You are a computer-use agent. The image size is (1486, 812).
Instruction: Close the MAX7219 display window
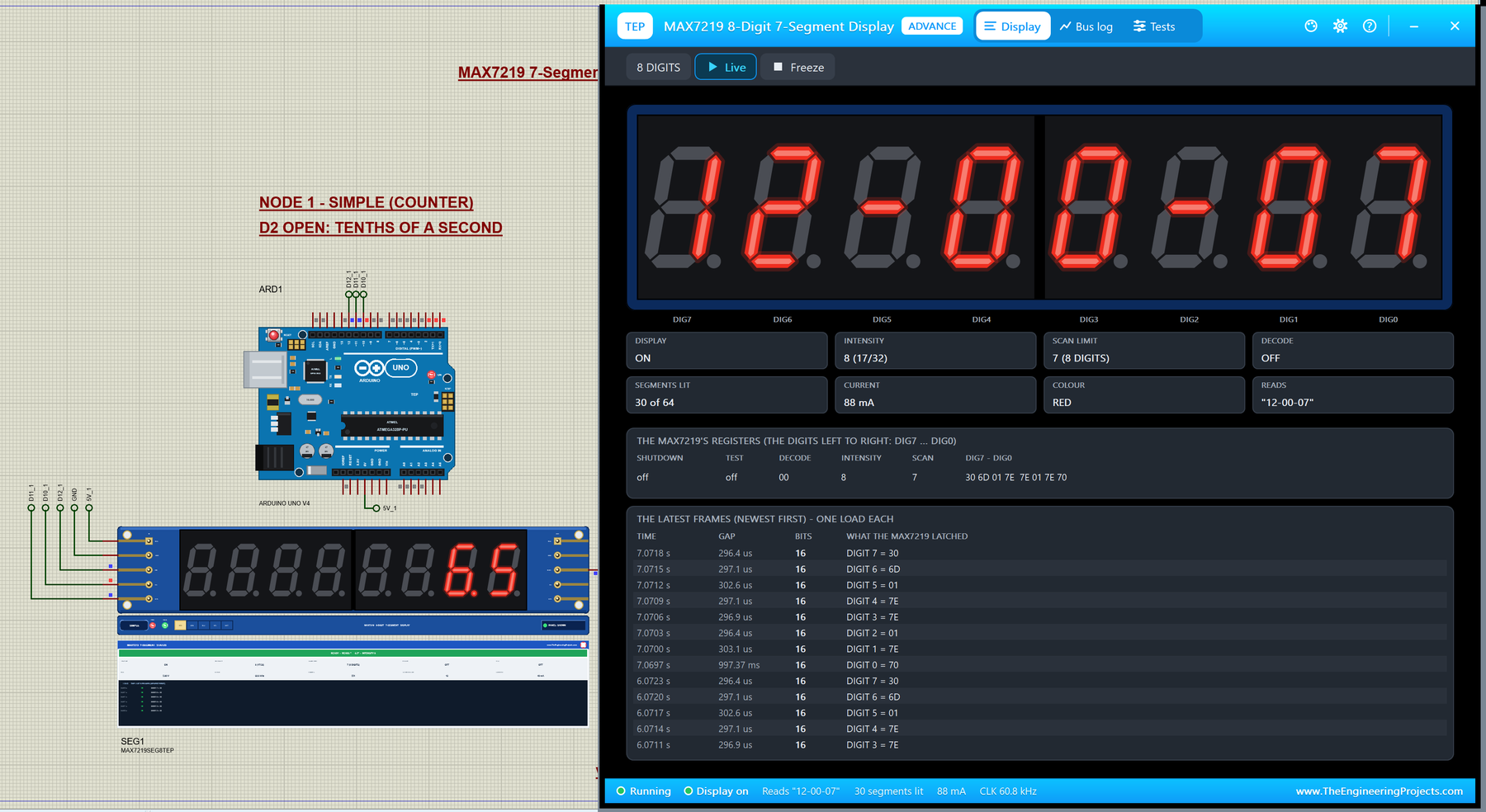1455,26
